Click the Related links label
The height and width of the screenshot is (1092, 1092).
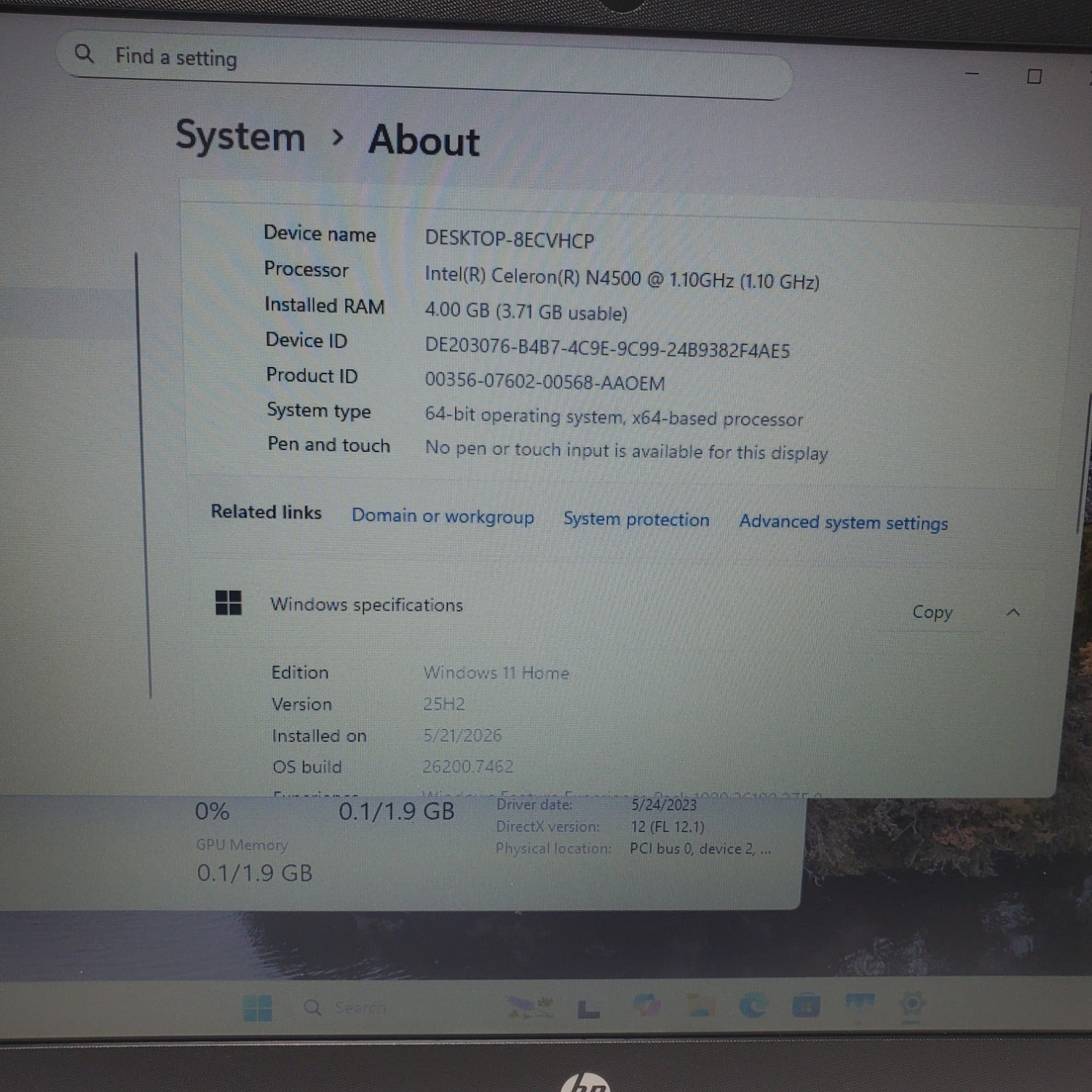point(266,512)
